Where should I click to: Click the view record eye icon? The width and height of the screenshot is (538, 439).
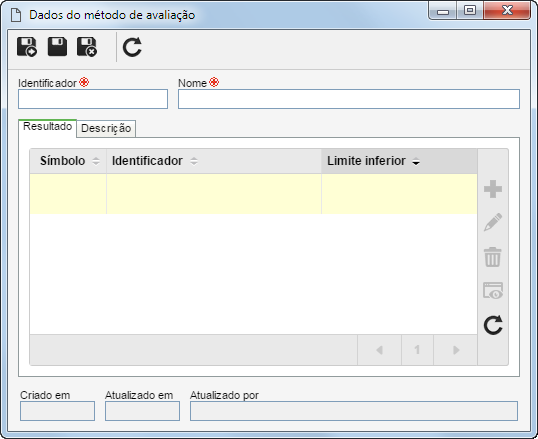click(493, 291)
